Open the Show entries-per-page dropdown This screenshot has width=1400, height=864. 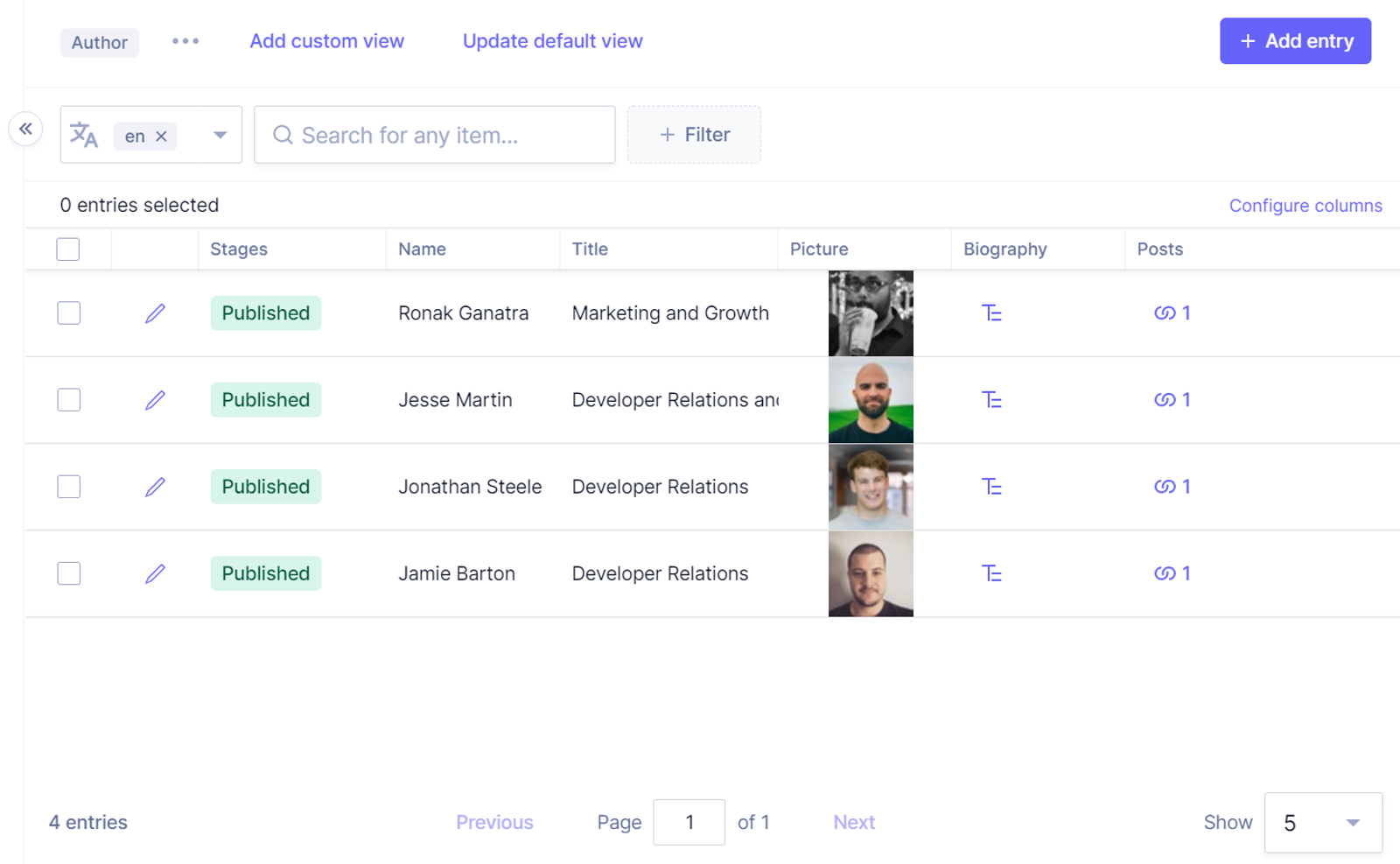[x=1322, y=823]
